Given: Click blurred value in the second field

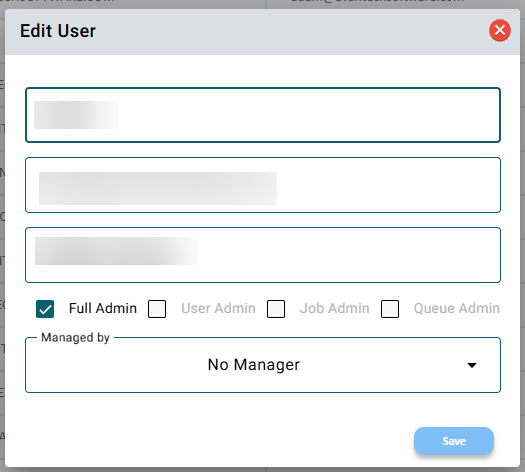Looking at the screenshot, I should click(x=158, y=188).
